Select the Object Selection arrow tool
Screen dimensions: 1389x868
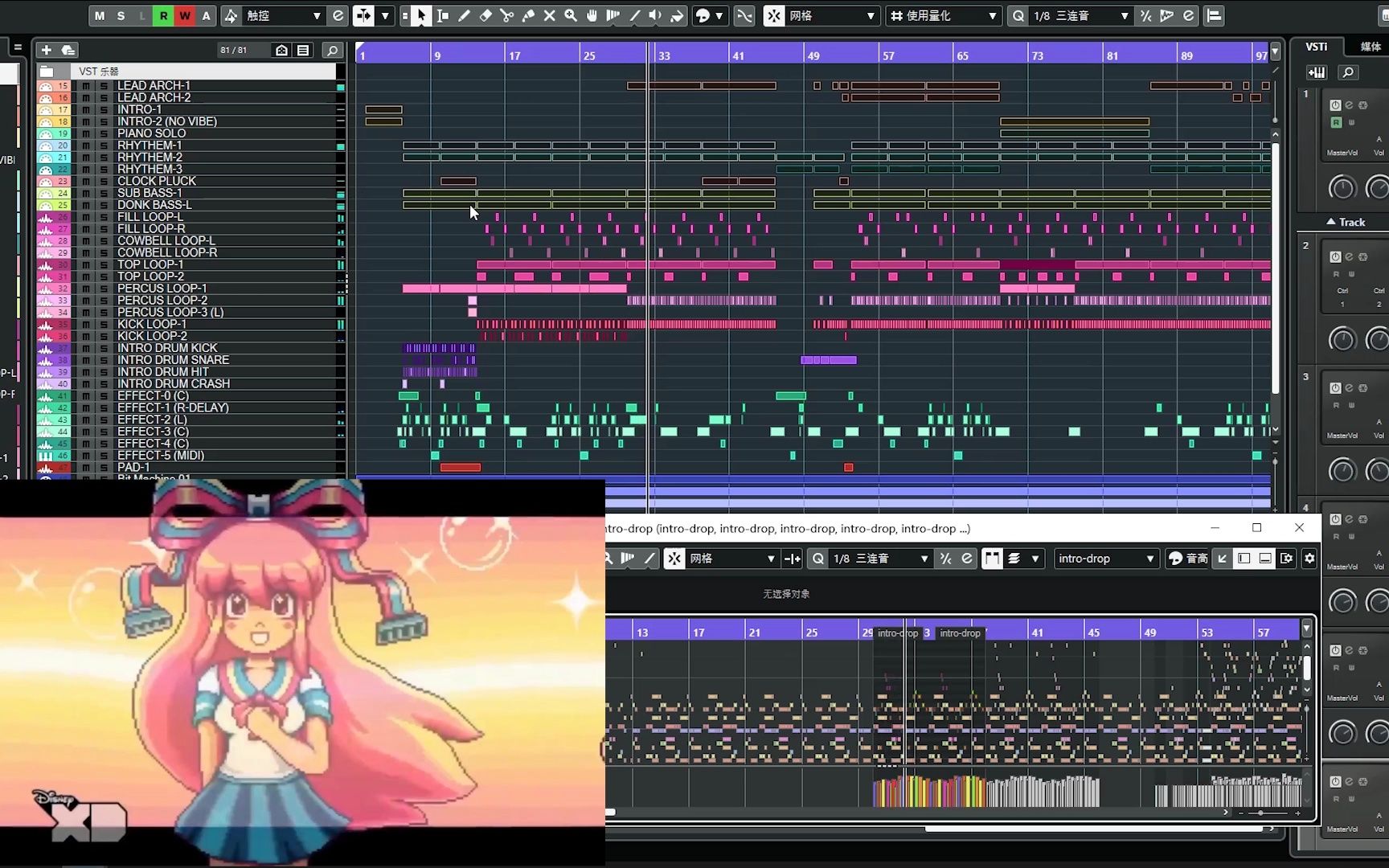coord(421,15)
